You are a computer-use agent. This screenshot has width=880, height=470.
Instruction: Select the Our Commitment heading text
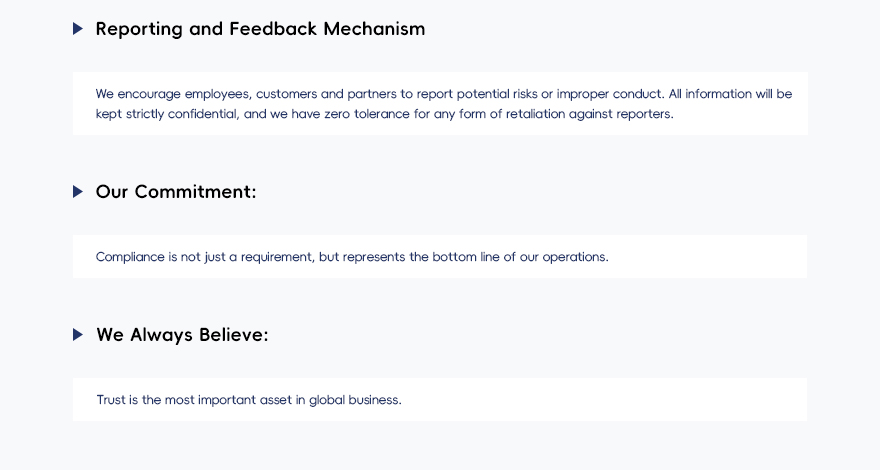coord(176,191)
